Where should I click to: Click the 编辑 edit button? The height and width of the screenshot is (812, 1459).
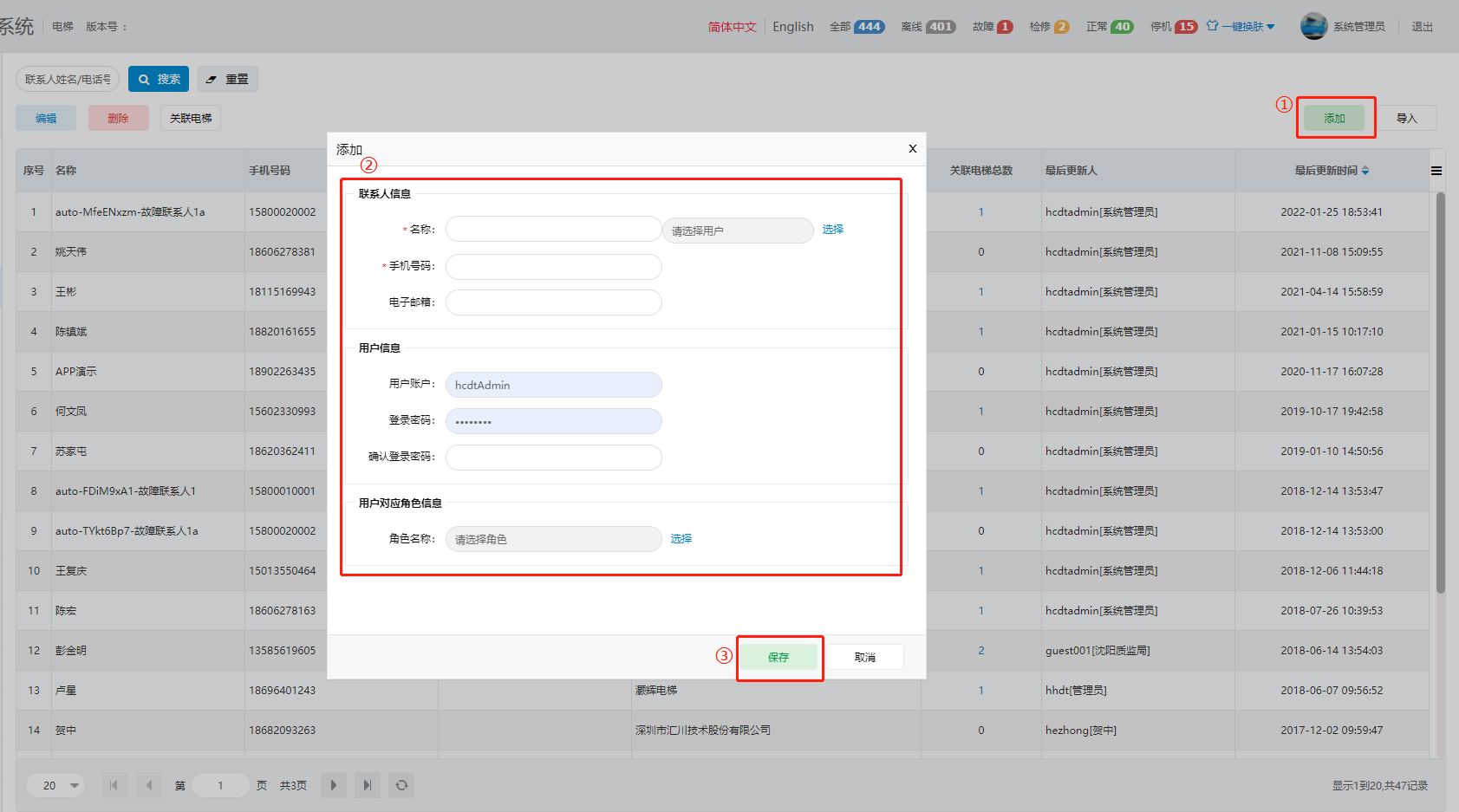pyautogui.click(x=46, y=118)
